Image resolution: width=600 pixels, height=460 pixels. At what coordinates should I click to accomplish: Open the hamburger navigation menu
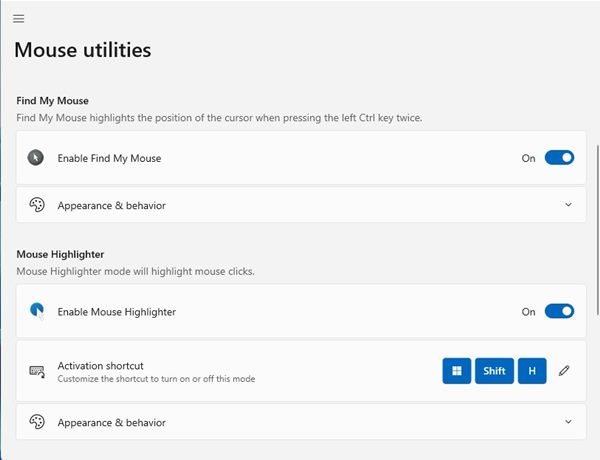(19, 19)
